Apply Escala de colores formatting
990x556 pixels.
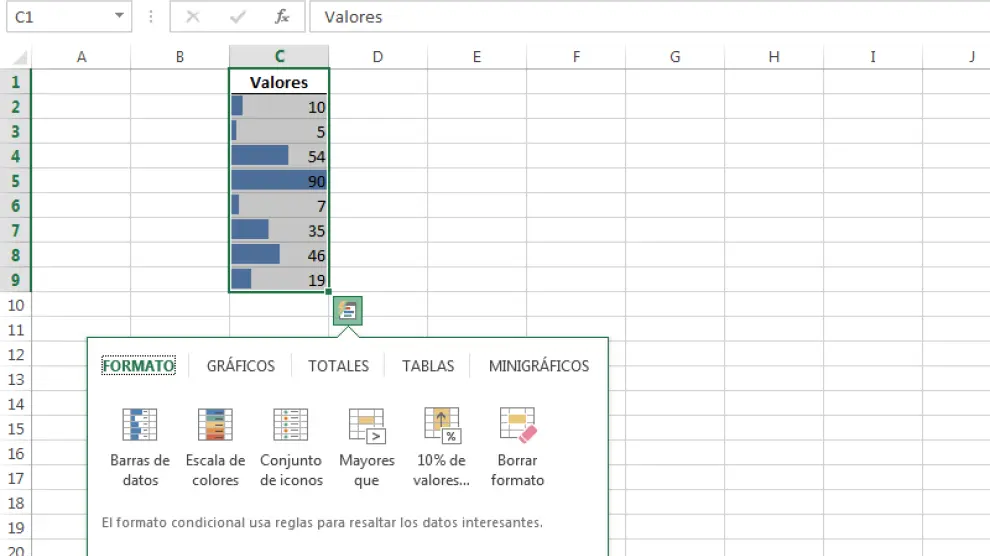(x=215, y=426)
